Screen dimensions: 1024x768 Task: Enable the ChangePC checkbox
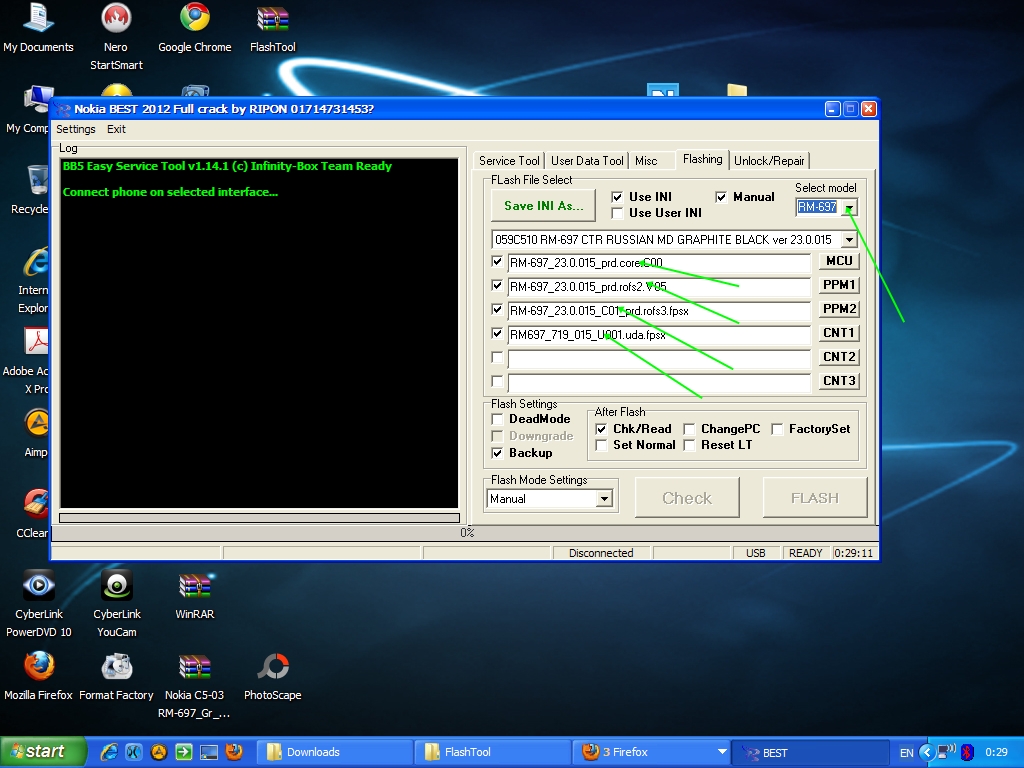[x=689, y=429]
